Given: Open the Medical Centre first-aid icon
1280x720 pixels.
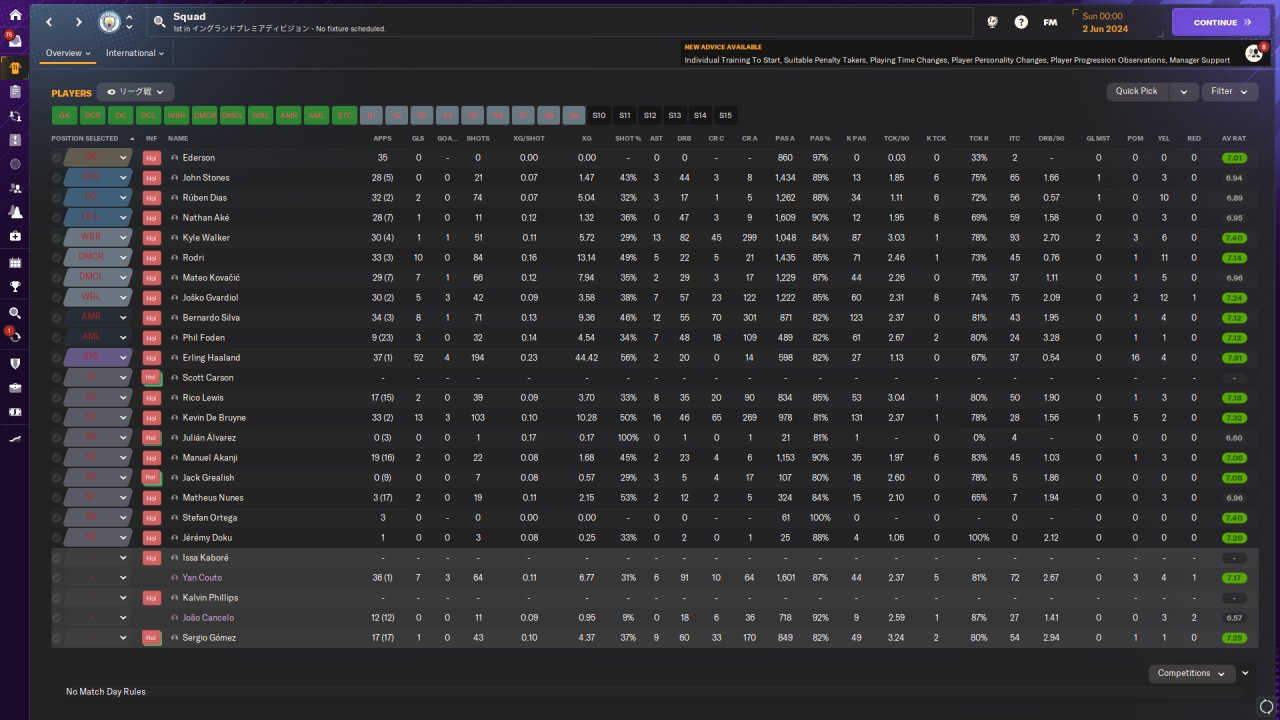Looking at the screenshot, I should 14,236.
